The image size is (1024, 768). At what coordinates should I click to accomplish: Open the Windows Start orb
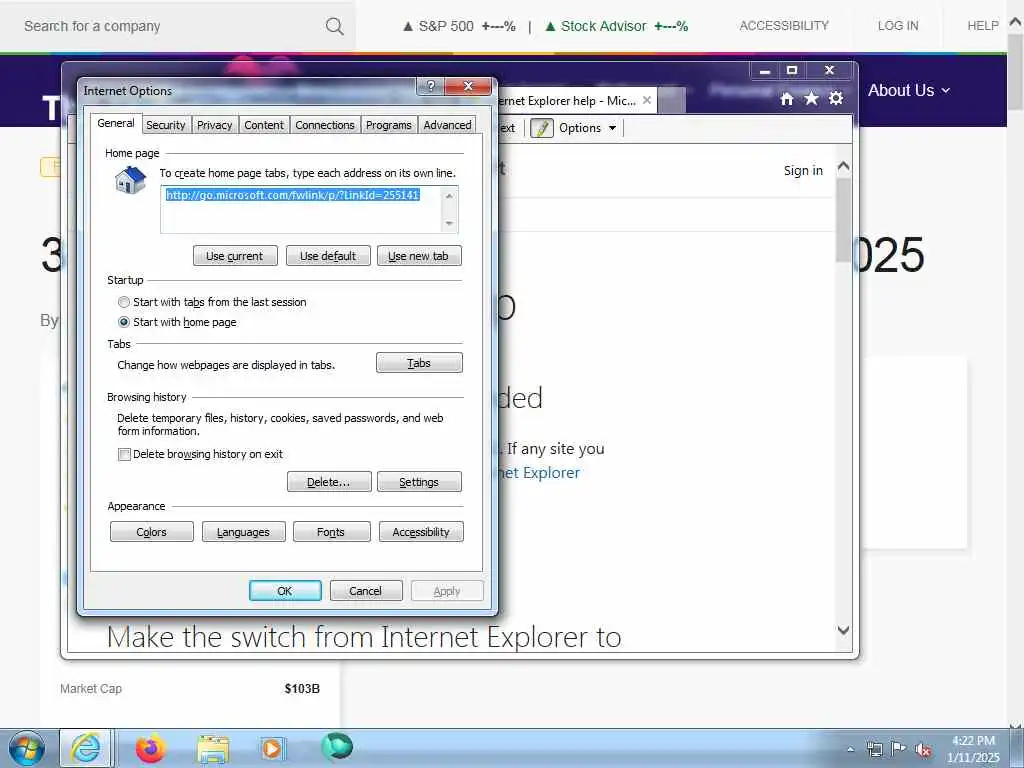27,748
